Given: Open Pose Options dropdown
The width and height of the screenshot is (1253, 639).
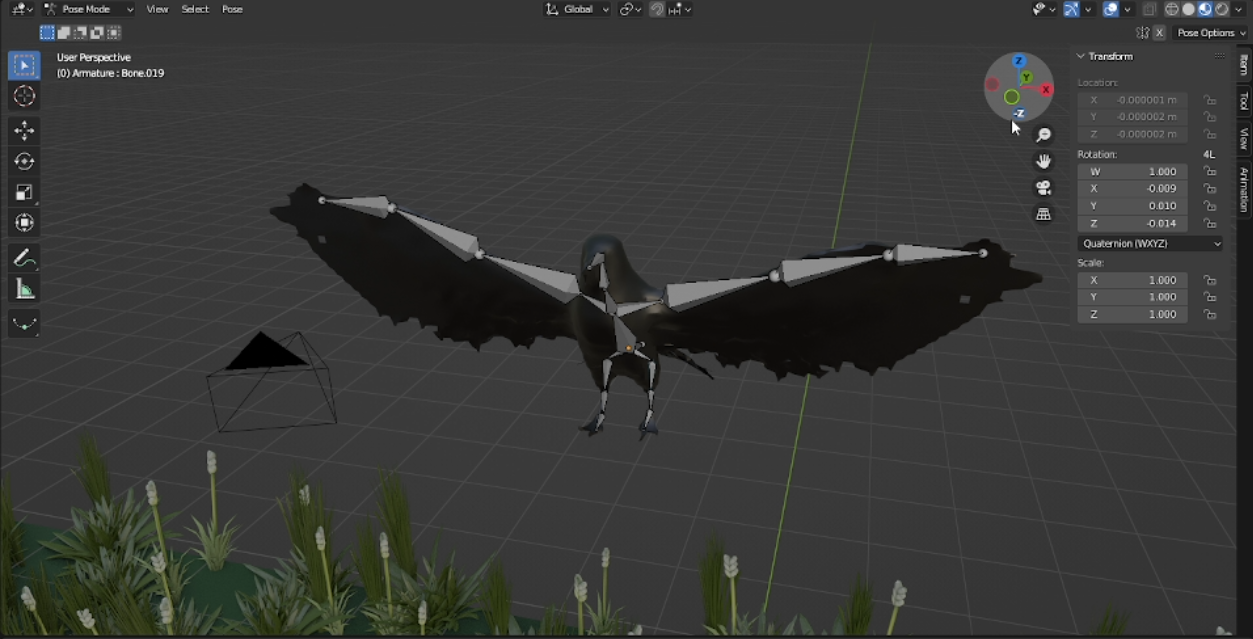Looking at the screenshot, I should click(x=1211, y=33).
